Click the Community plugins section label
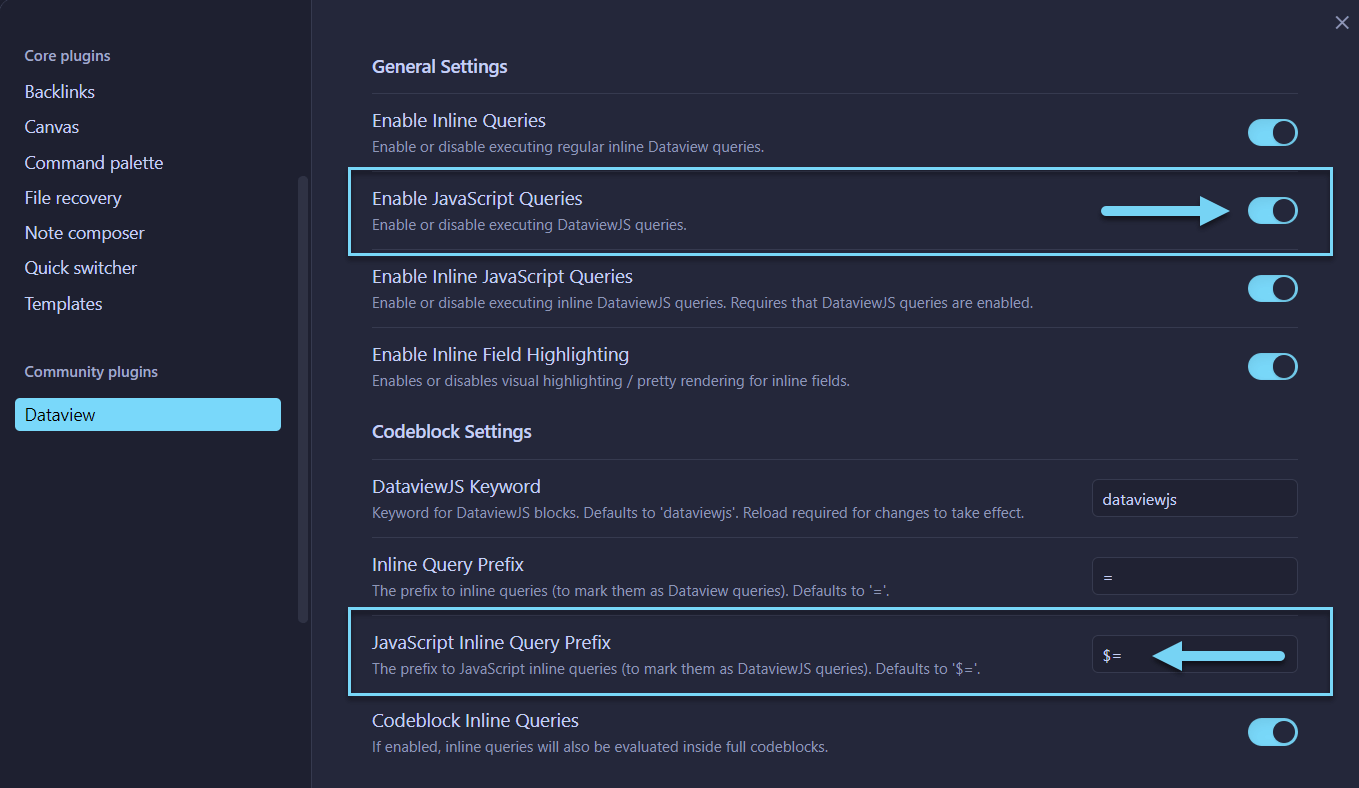This screenshot has width=1359, height=788. (91, 372)
